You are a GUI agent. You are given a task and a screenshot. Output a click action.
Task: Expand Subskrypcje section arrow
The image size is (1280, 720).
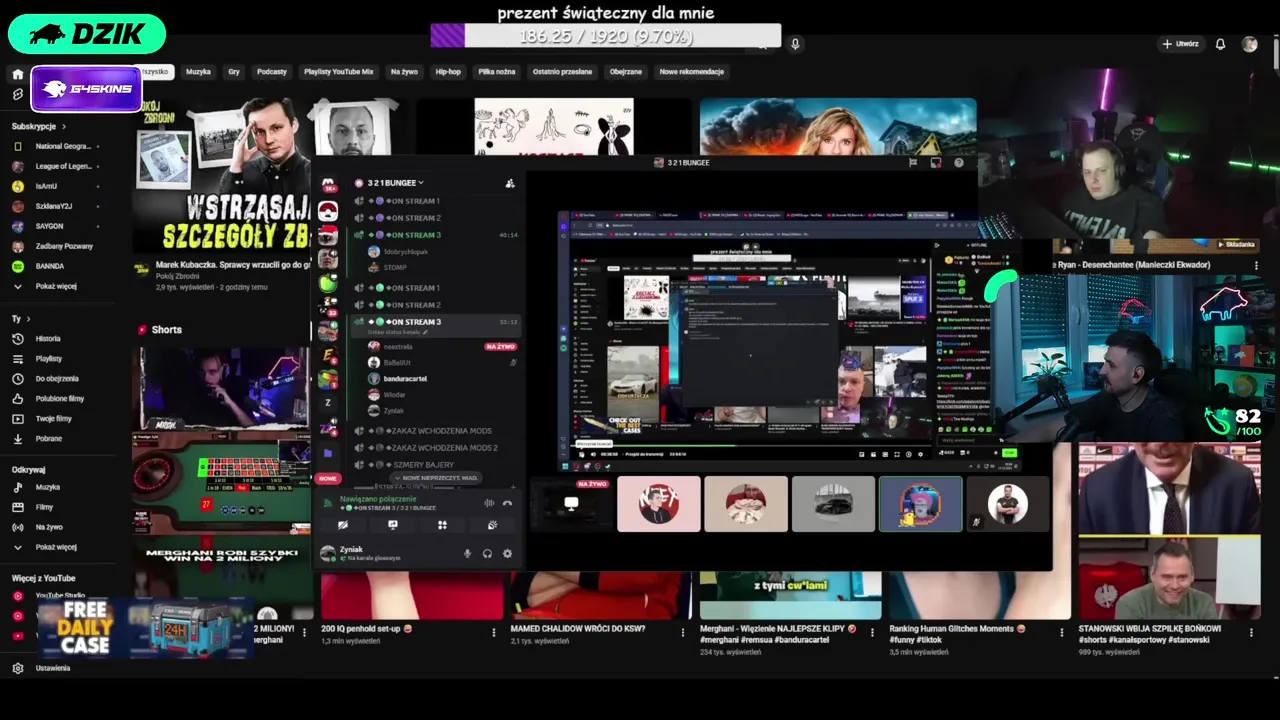click(x=64, y=127)
